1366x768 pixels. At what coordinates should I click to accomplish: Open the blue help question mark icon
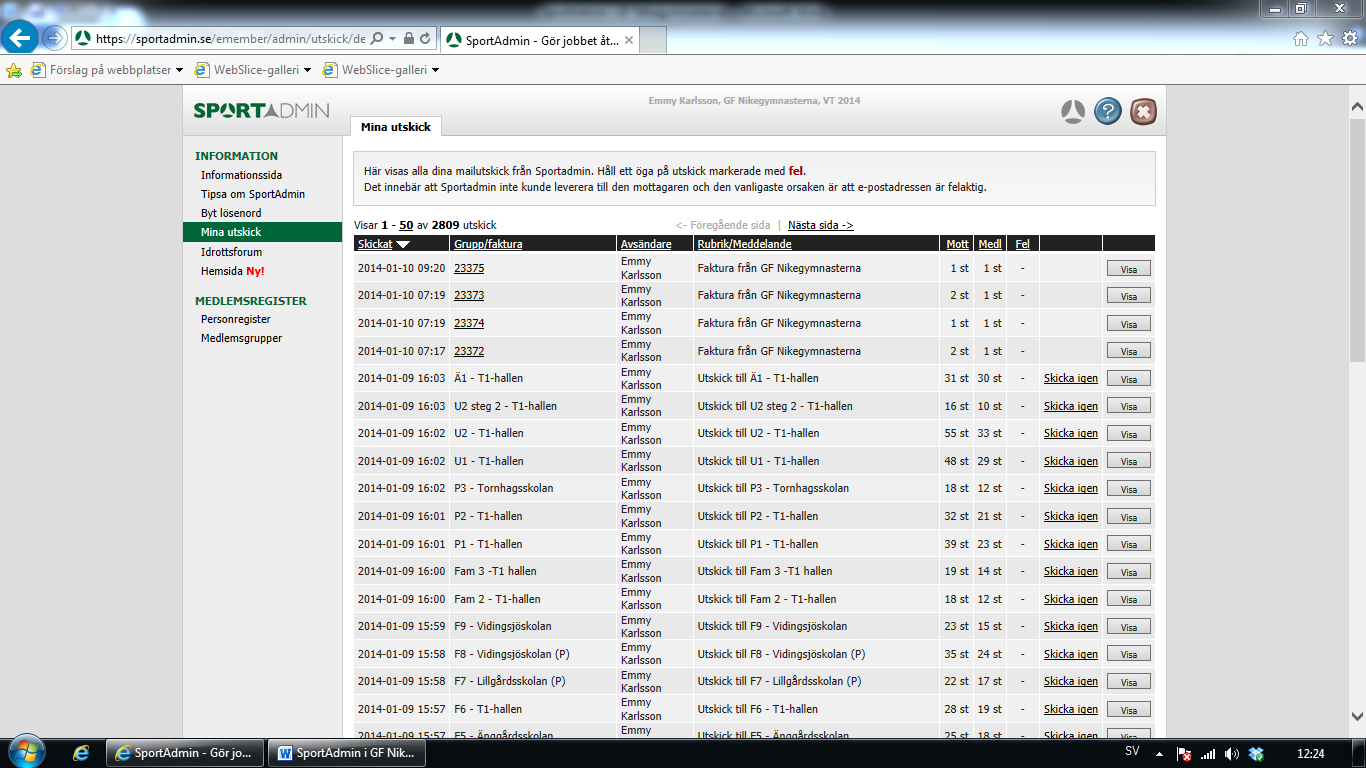tap(1107, 111)
